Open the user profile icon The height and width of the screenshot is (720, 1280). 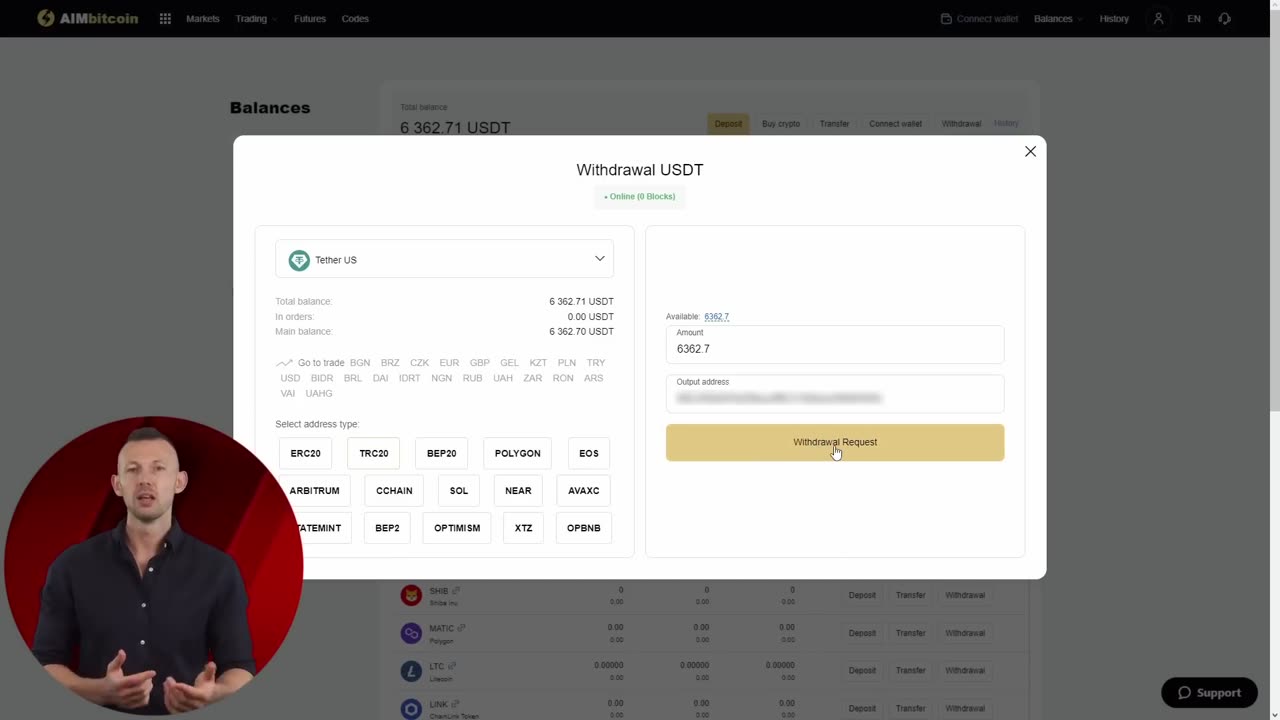coord(1158,18)
